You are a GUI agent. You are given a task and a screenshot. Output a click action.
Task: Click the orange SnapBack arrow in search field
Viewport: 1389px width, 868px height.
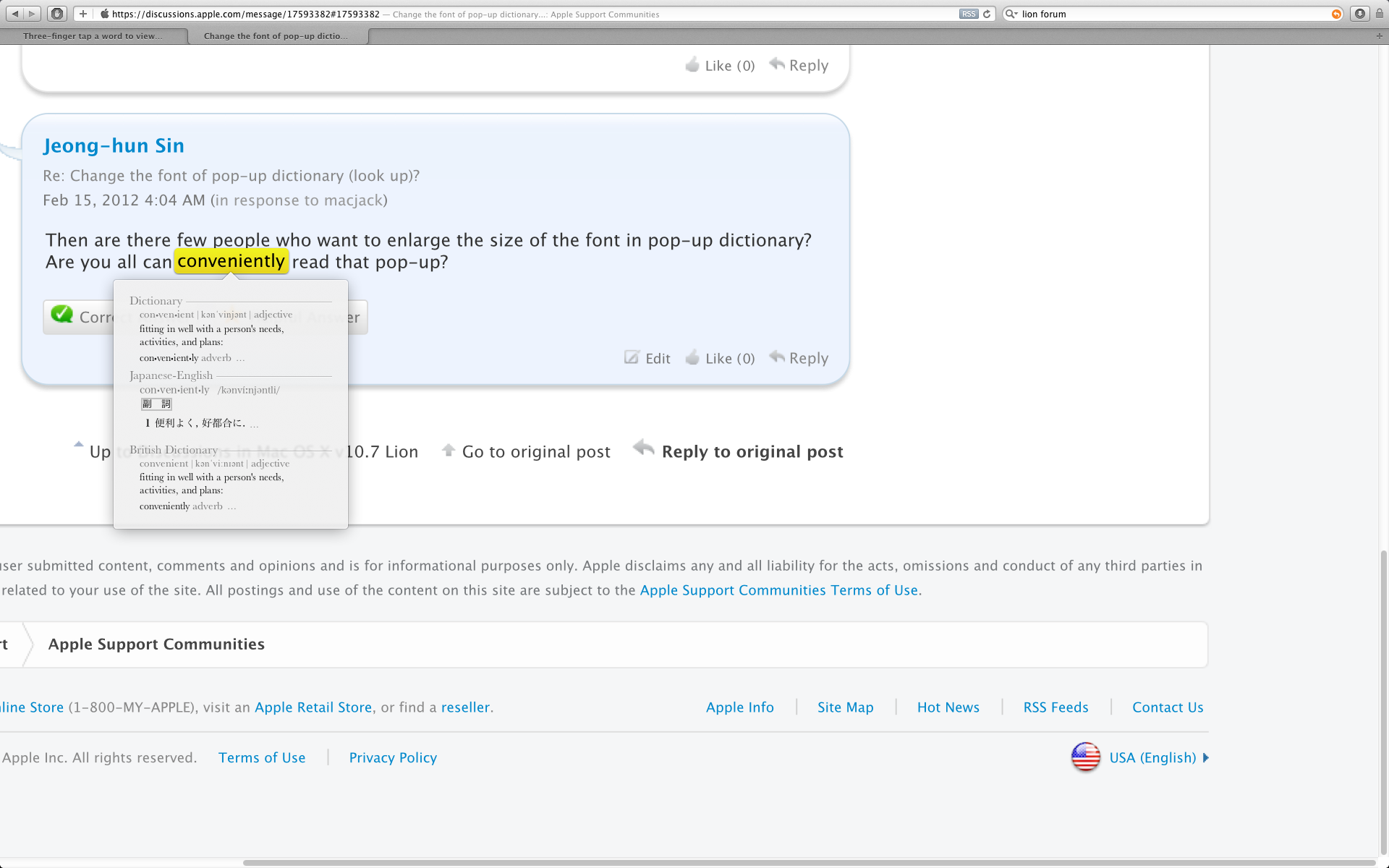[1336, 14]
